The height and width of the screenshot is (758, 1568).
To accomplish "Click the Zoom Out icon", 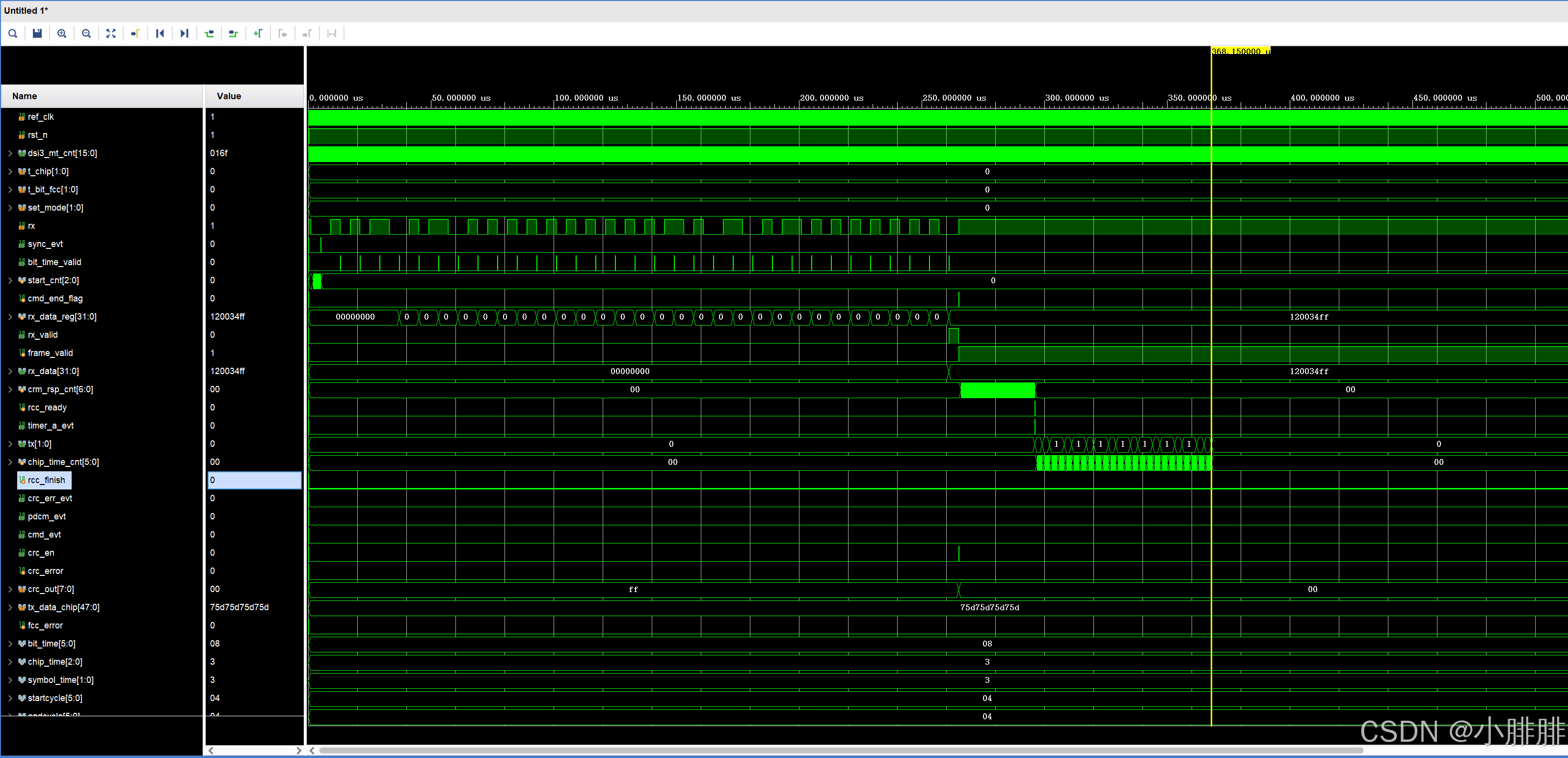I will click(x=86, y=33).
